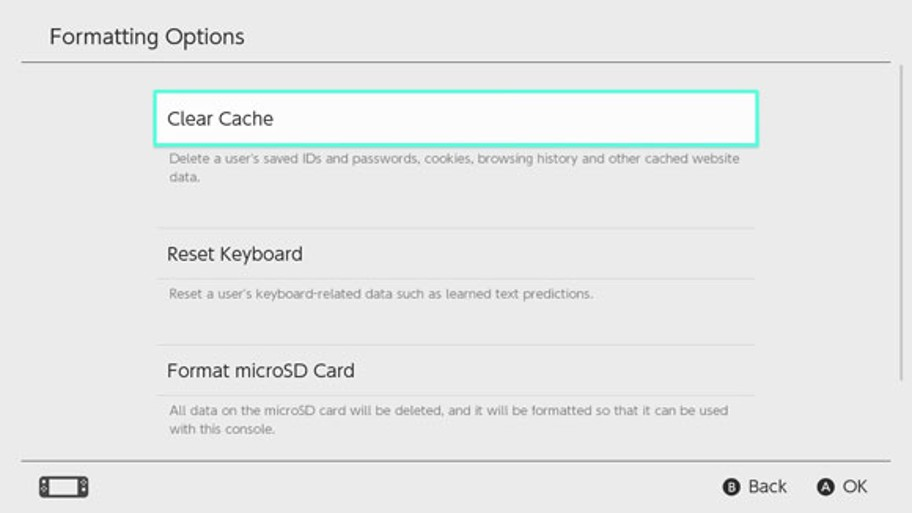Click the screen part of console icon
This screenshot has width=912, height=513.
click(64, 487)
